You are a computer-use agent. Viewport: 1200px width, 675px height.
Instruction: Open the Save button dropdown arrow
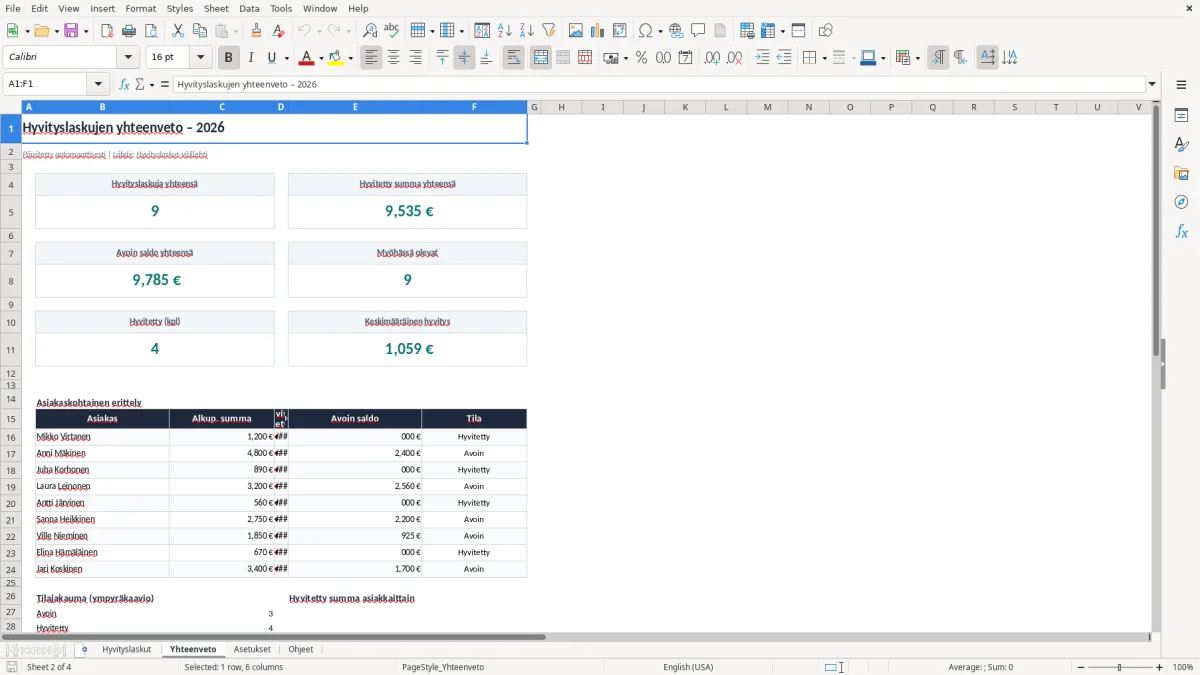pos(85,31)
